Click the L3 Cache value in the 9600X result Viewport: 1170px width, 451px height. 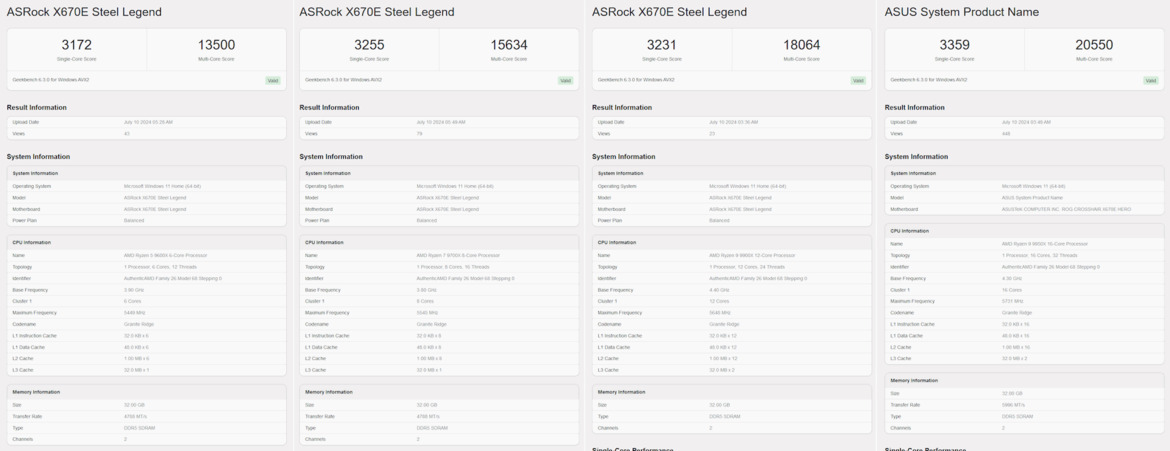136,370
